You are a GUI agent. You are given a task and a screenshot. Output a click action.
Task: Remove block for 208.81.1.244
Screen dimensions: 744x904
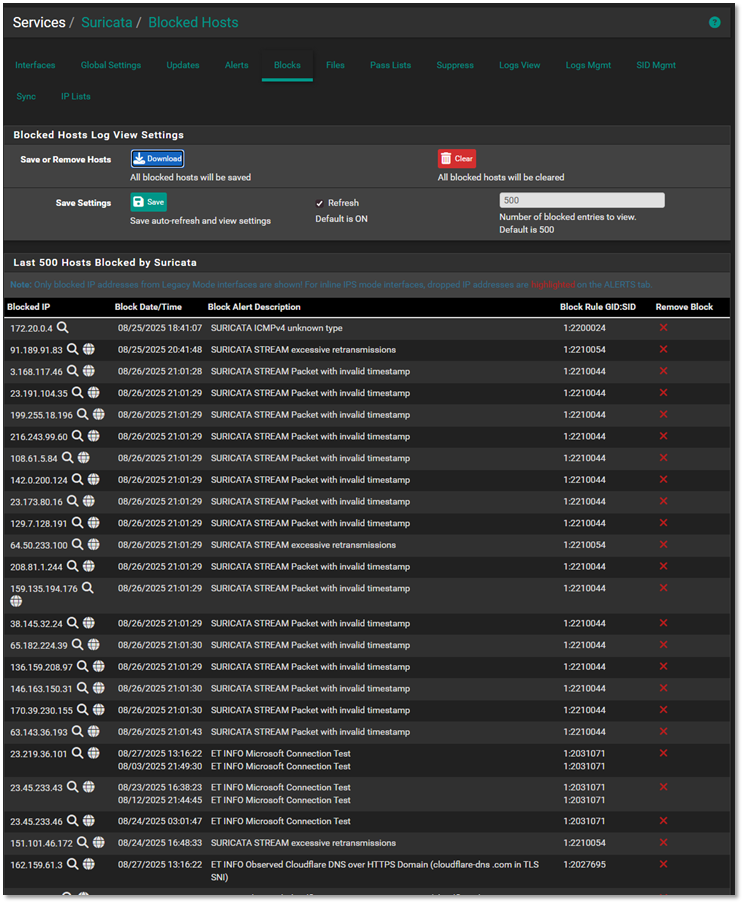(664, 567)
